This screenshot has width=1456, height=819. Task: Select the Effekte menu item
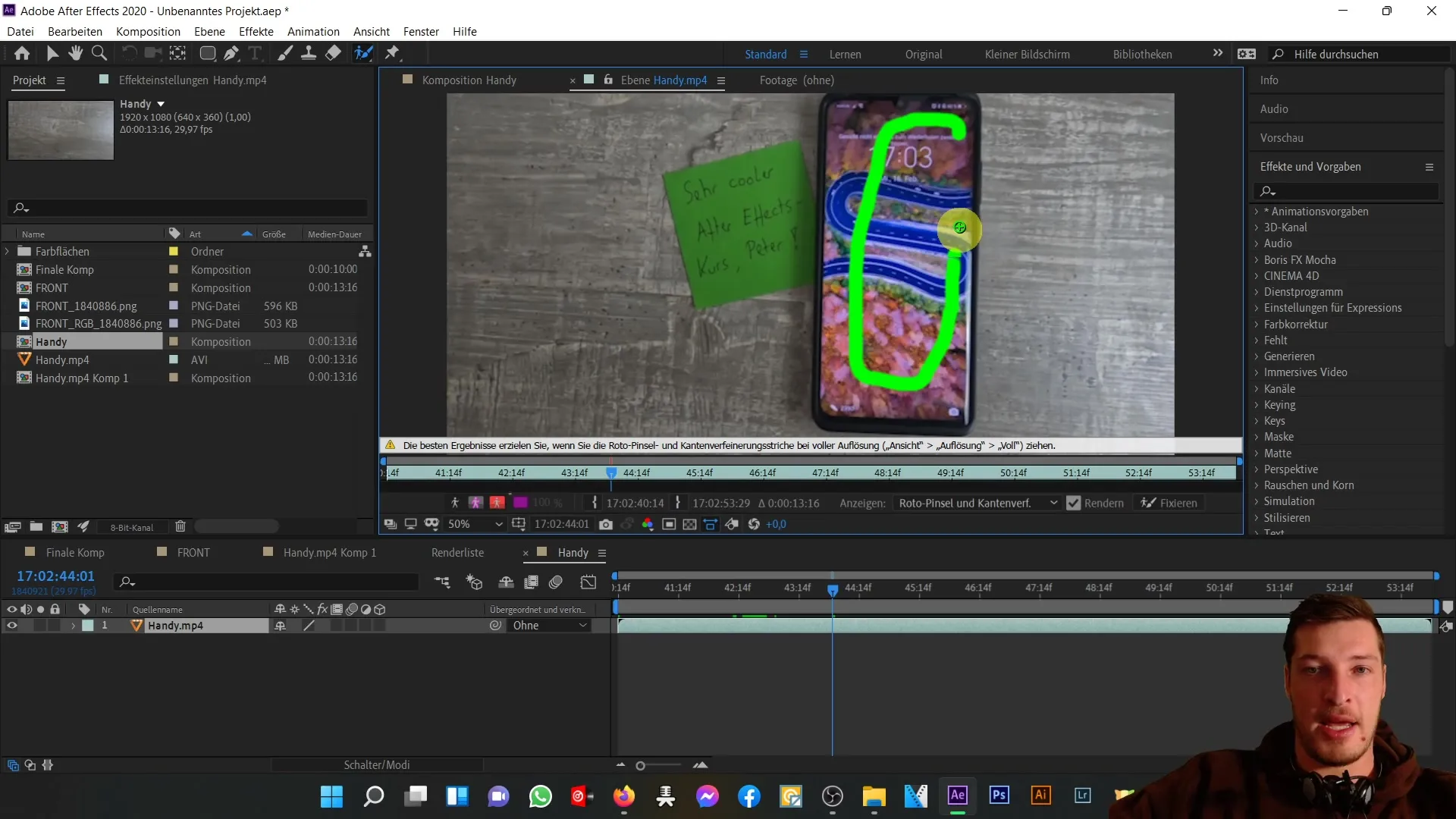click(256, 31)
